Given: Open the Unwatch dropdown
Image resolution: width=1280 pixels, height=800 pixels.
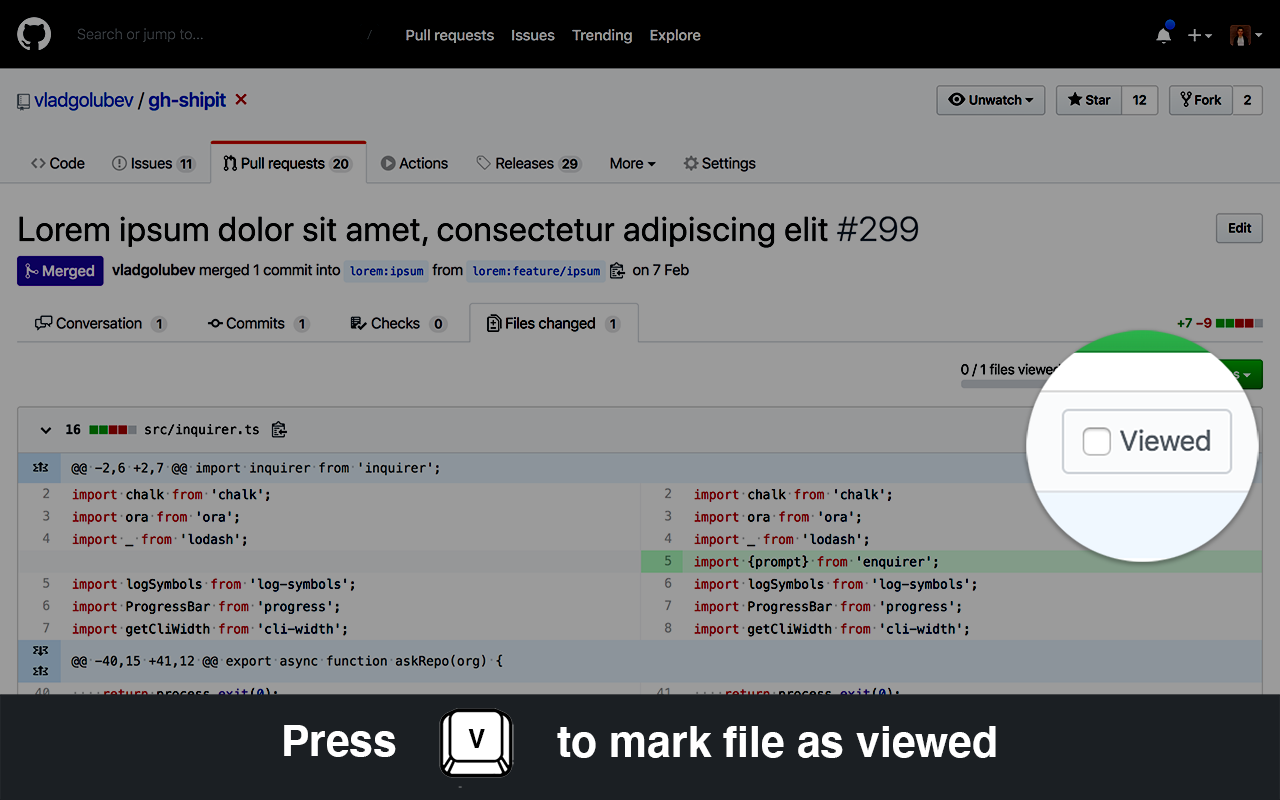Looking at the screenshot, I should click(991, 100).
